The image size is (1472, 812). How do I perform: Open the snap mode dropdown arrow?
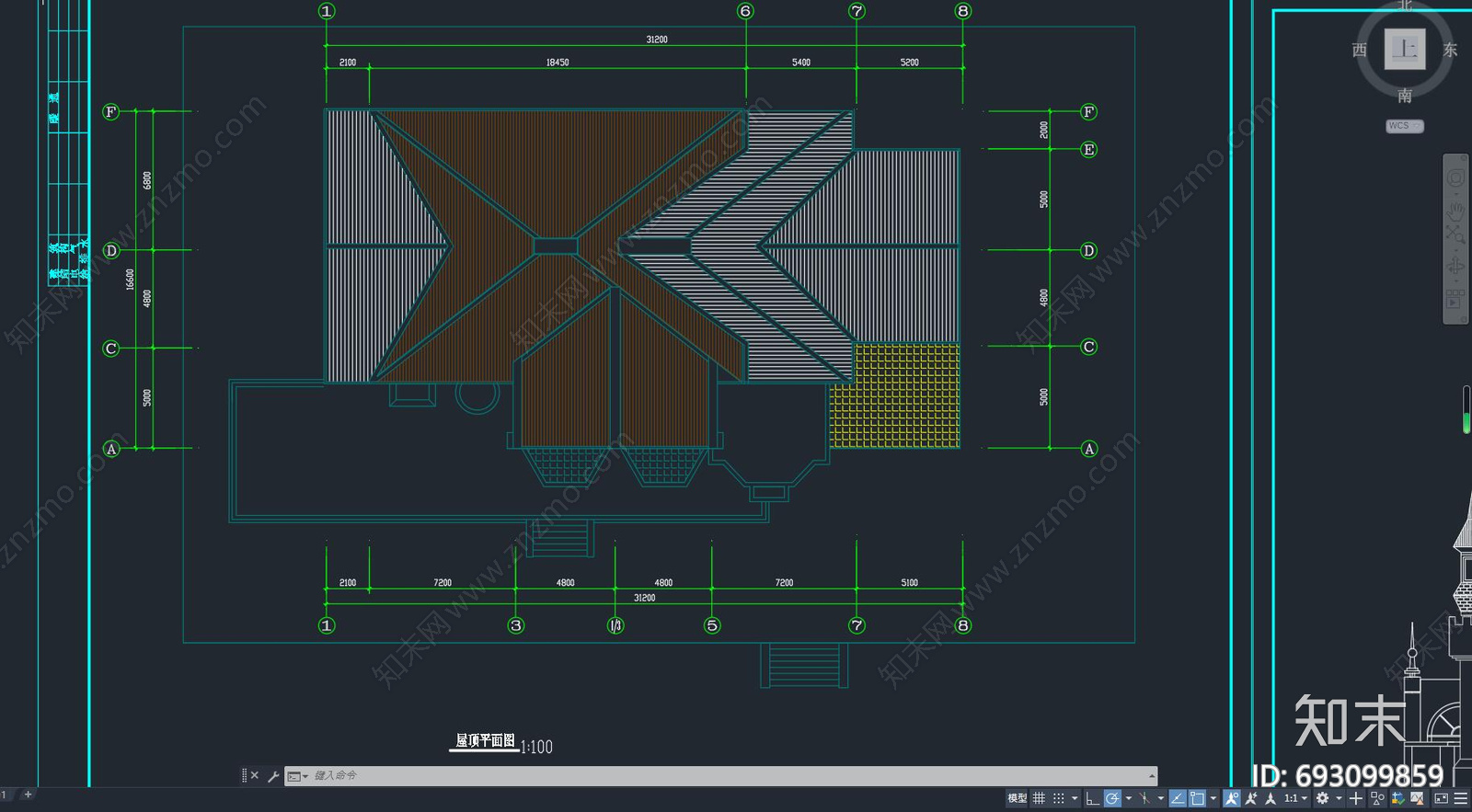coord(1075,798)
